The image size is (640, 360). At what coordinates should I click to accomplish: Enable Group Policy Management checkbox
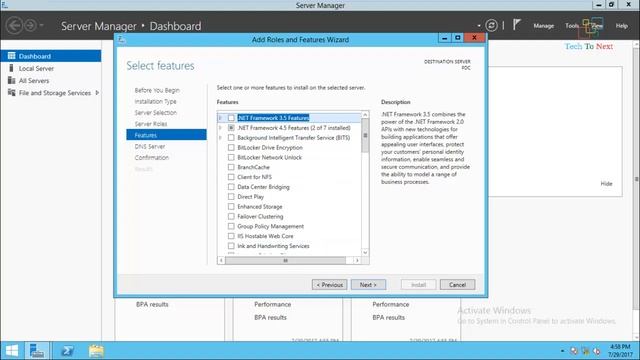click(231, 226)
